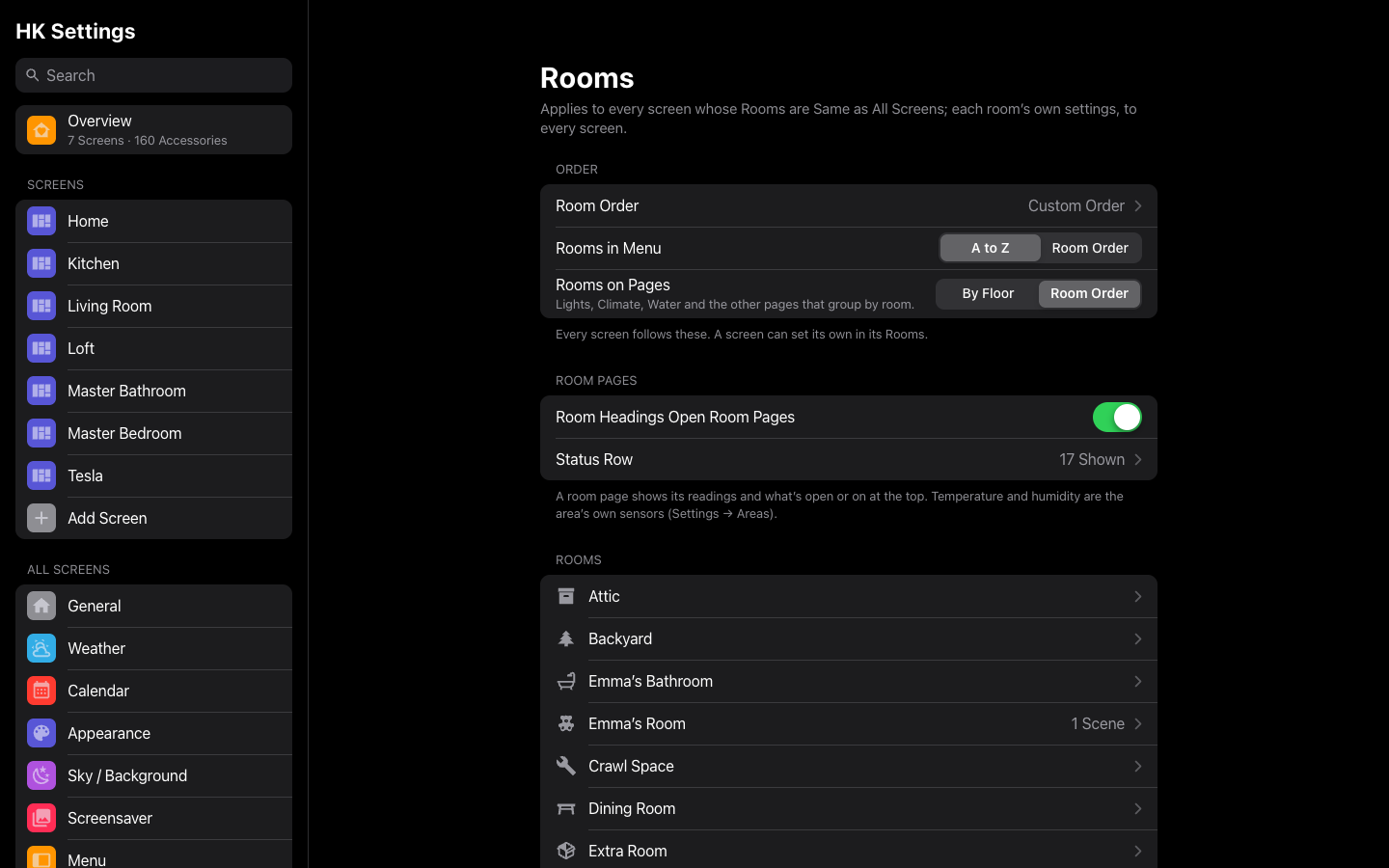Select Room Order for Rooms on Pages

coord(1089,293)
